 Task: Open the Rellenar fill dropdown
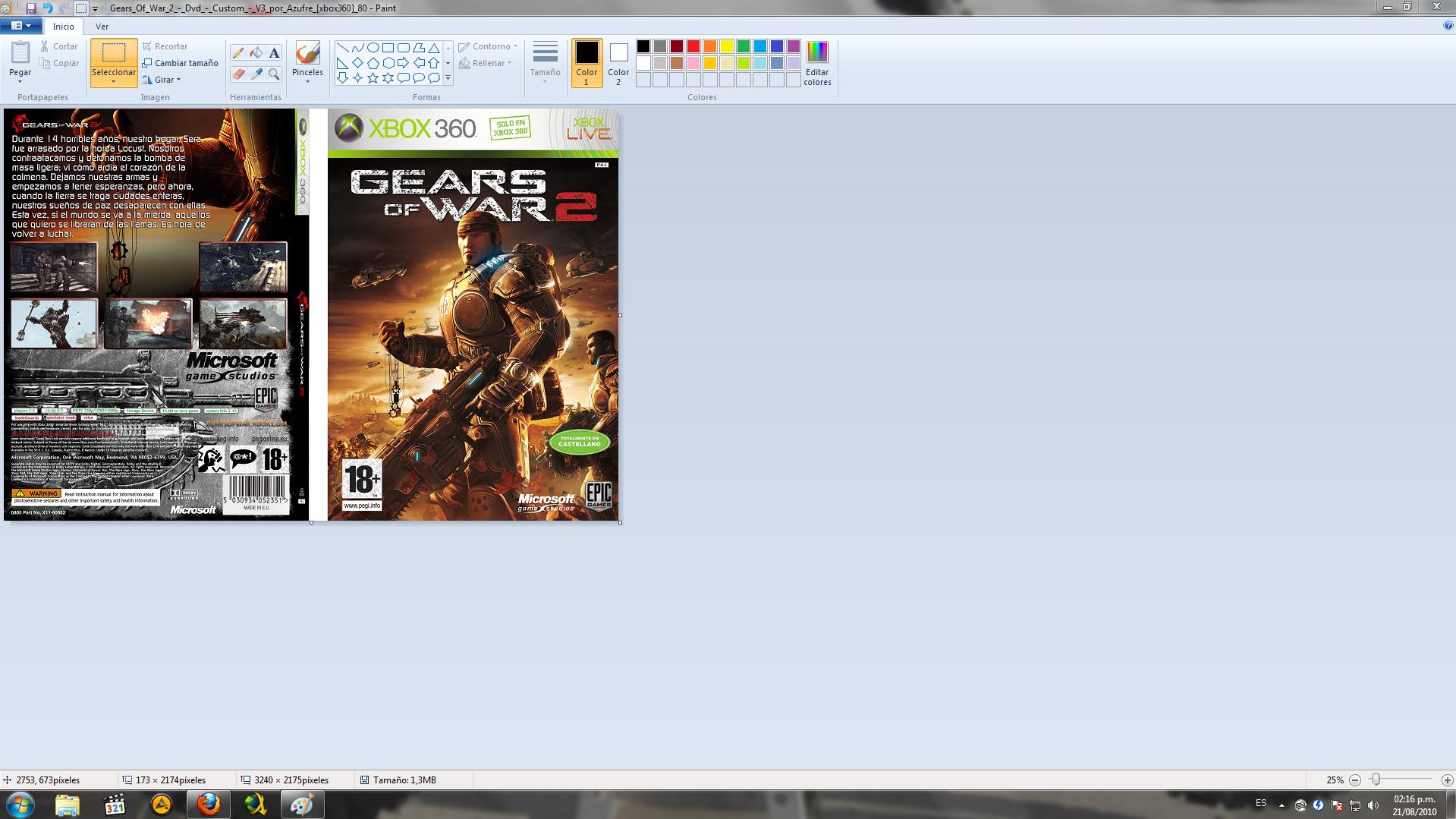click(486, 63)
